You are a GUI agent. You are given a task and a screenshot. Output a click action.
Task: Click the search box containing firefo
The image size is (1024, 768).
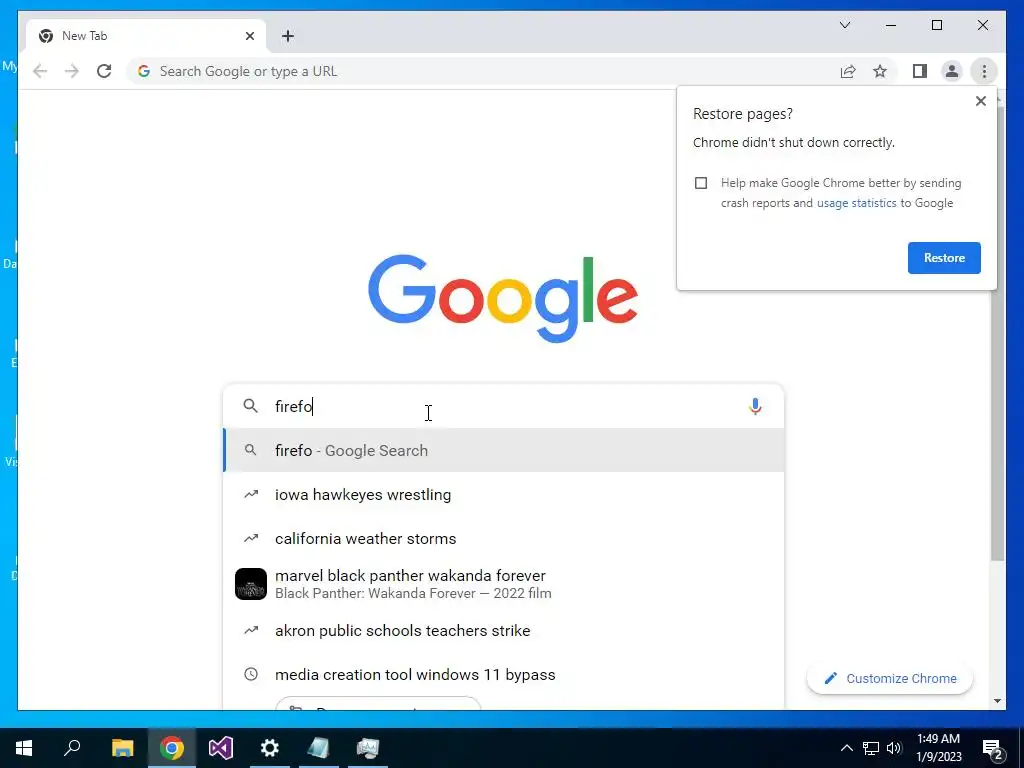tap(503, 406)
